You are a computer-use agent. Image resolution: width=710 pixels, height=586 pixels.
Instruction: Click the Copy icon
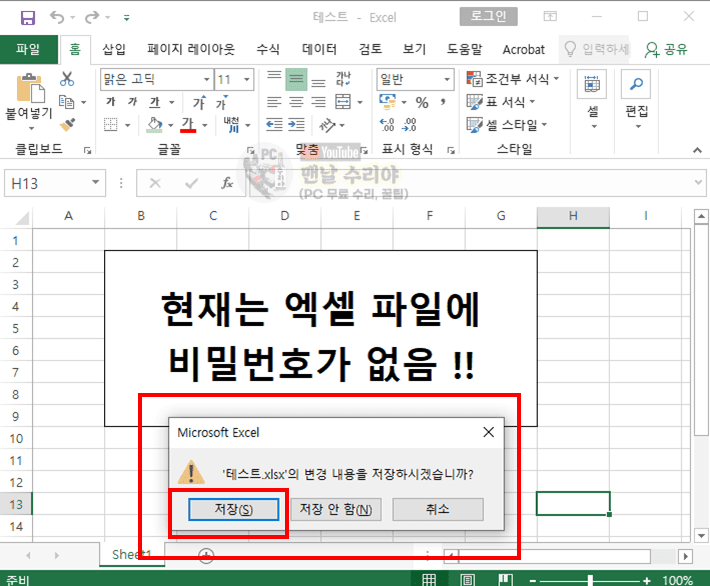[x=67, y=102]
